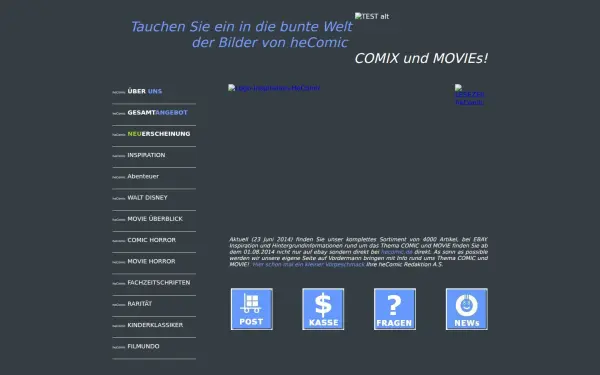The width and height of the screenshot is (600, 375).
Task: Click the Logo Inspiration HeComic image link
Action: point(274,88)
